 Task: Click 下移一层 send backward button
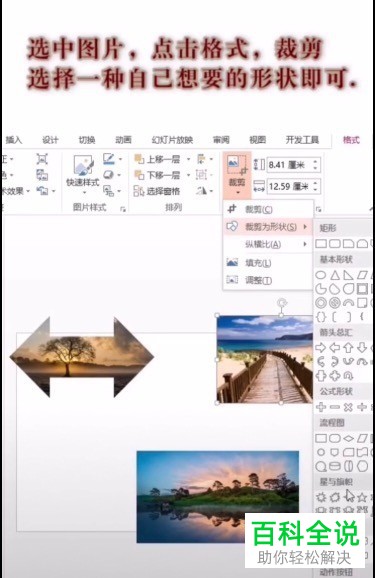(157, 175)
